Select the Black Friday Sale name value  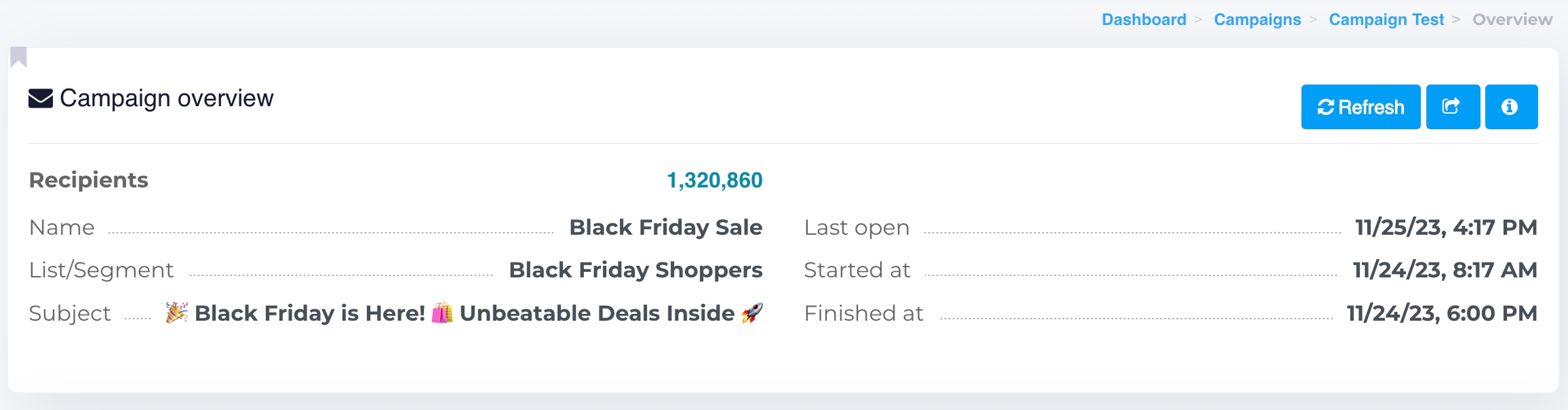[665, 227]
